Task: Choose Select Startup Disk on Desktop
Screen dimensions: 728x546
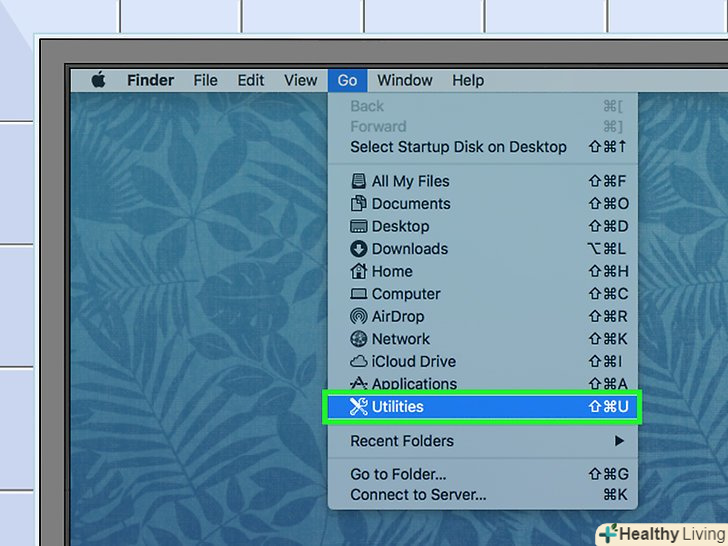Action: point(483,147)
